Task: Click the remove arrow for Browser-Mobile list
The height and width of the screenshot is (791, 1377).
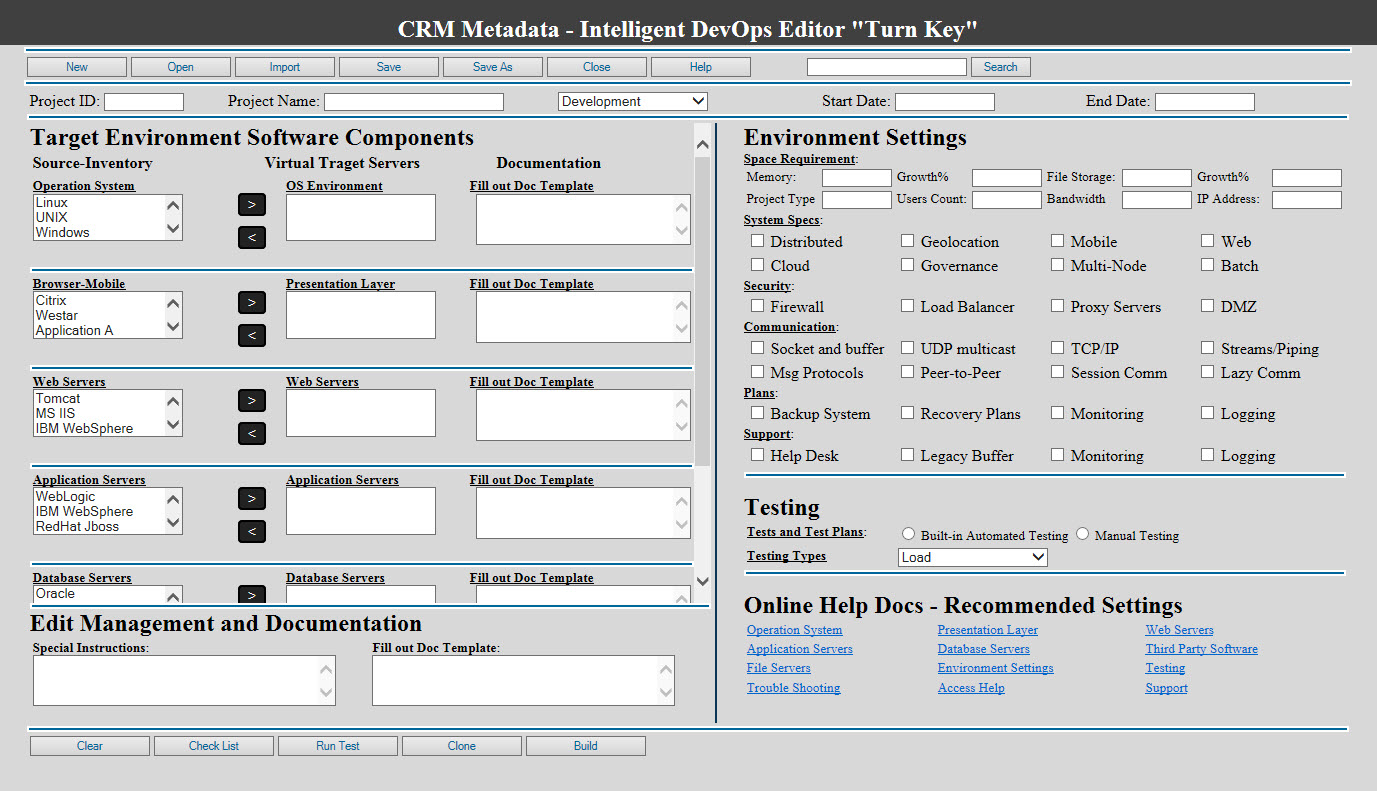Action: 252,335
